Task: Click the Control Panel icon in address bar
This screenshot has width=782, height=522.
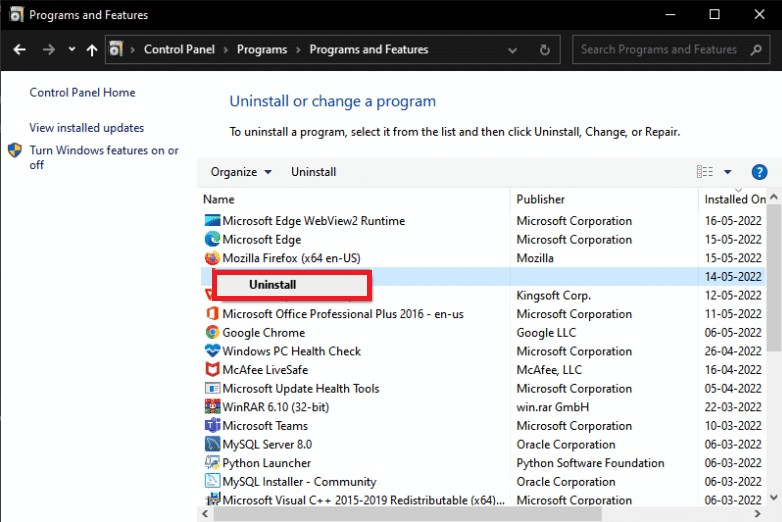Action: 116,49
